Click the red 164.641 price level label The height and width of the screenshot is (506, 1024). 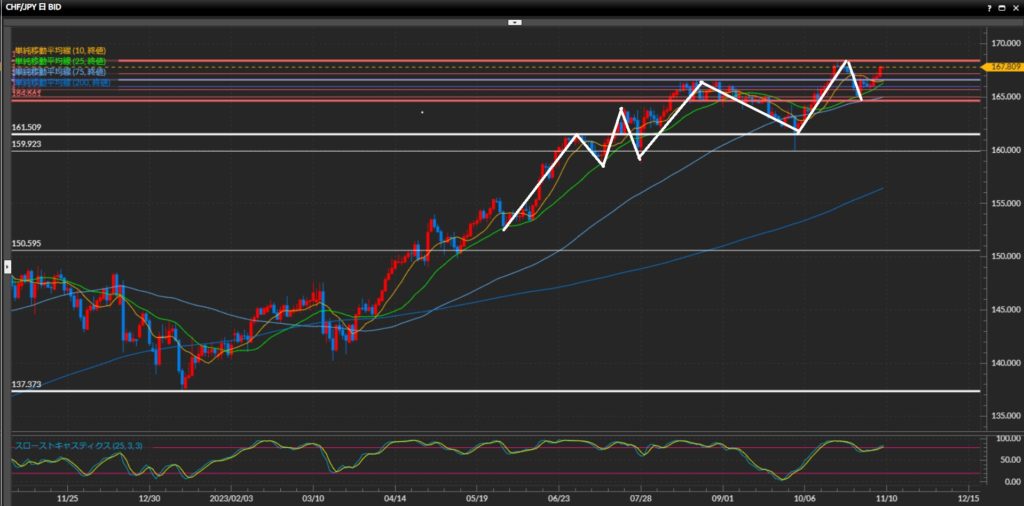(x=26, y=93)
